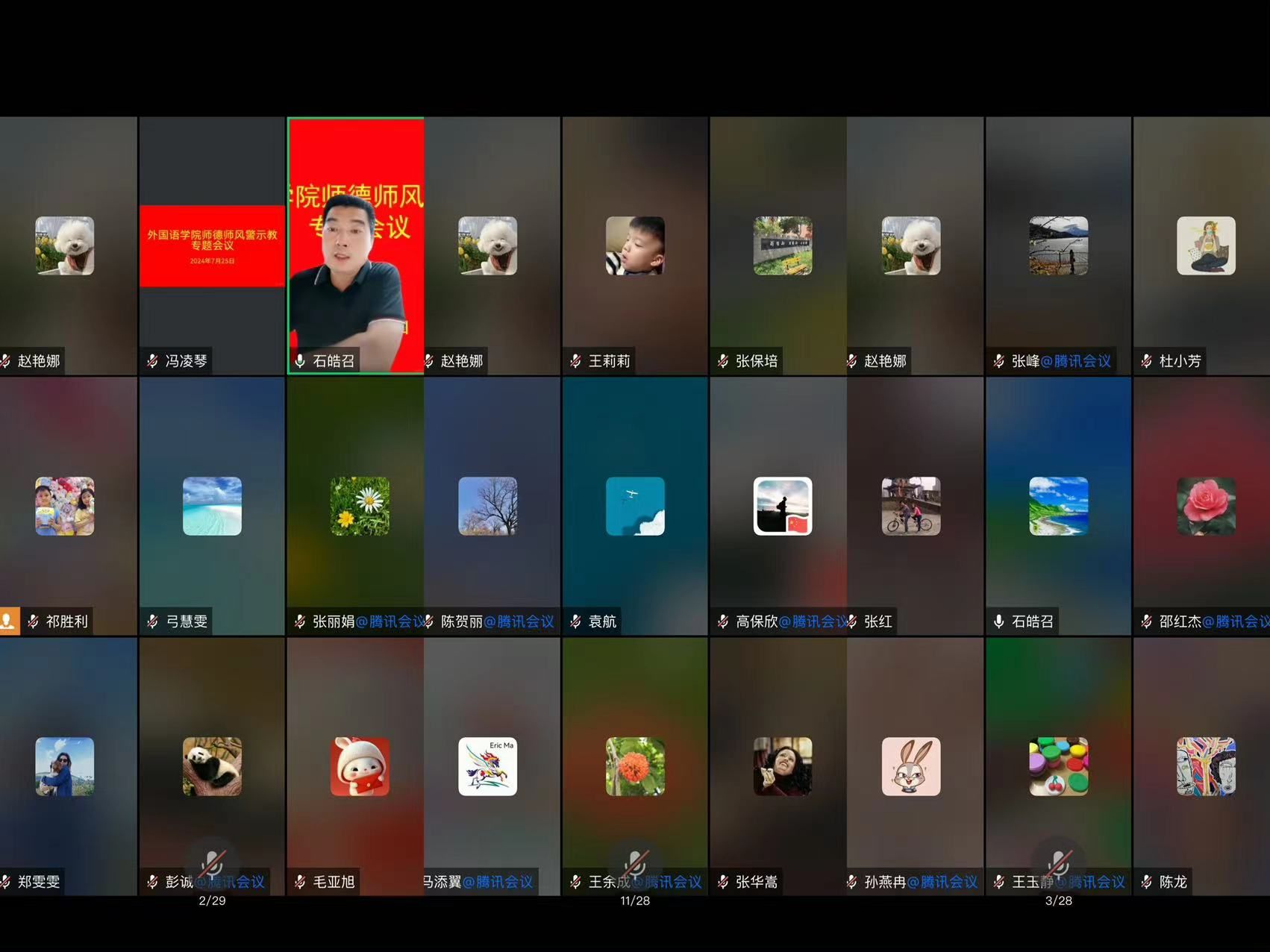Click the @腾讯会议 link beside 张峰
This screenshot has width=1270, height=952.
tap(1075, 361)
